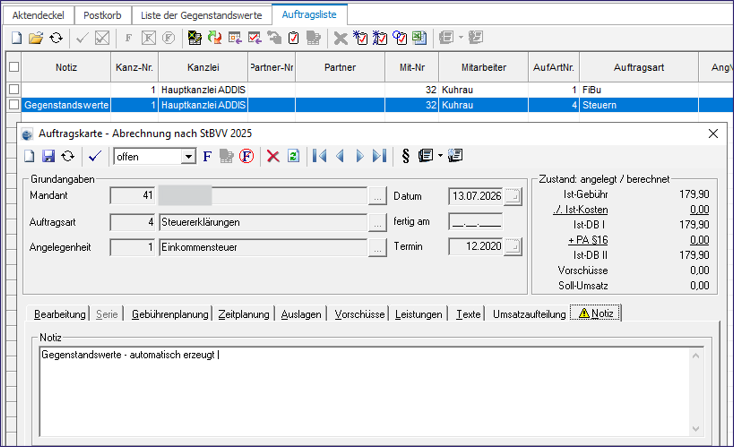The image size is (734, 447).
Task: Click clipboard with blue magnifier icon
Action: tap(400, 38)
